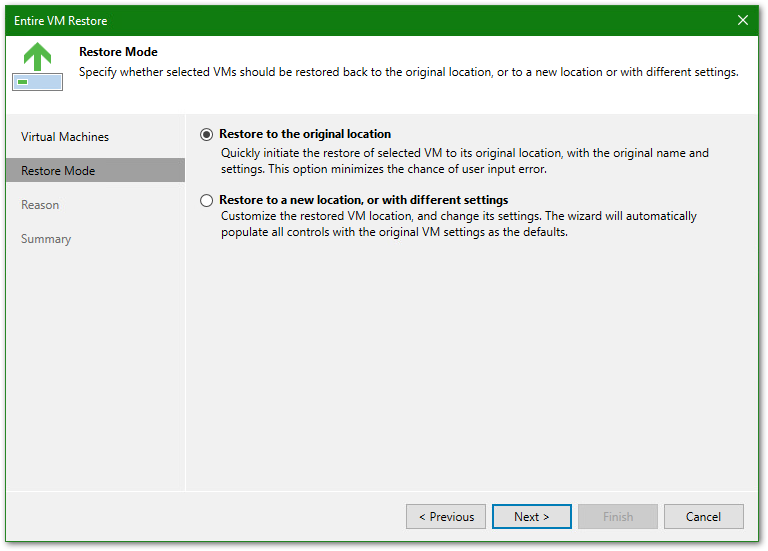Viewport: 768px width, 551px height.
Task: Click the header description about selected VMs
Action: pos(408,72)
